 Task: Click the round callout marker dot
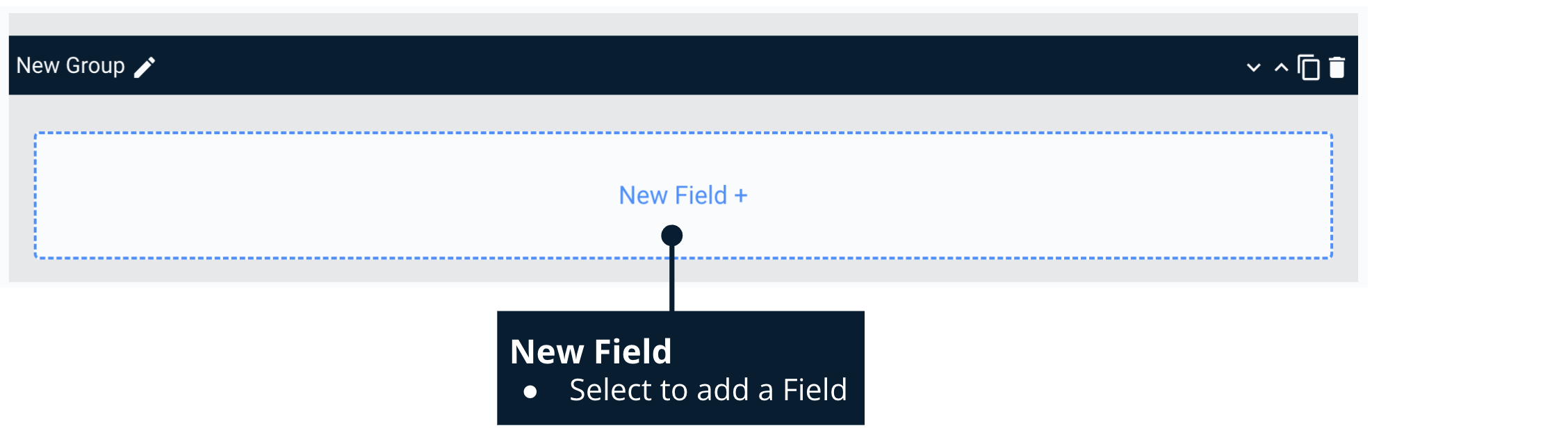671,236
